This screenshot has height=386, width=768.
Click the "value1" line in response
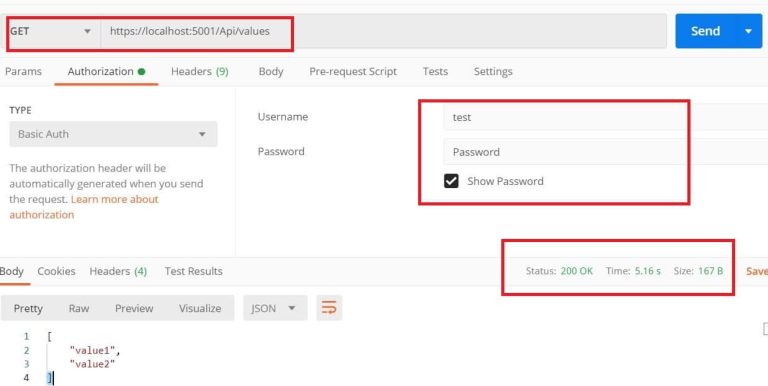pos(95,351)
